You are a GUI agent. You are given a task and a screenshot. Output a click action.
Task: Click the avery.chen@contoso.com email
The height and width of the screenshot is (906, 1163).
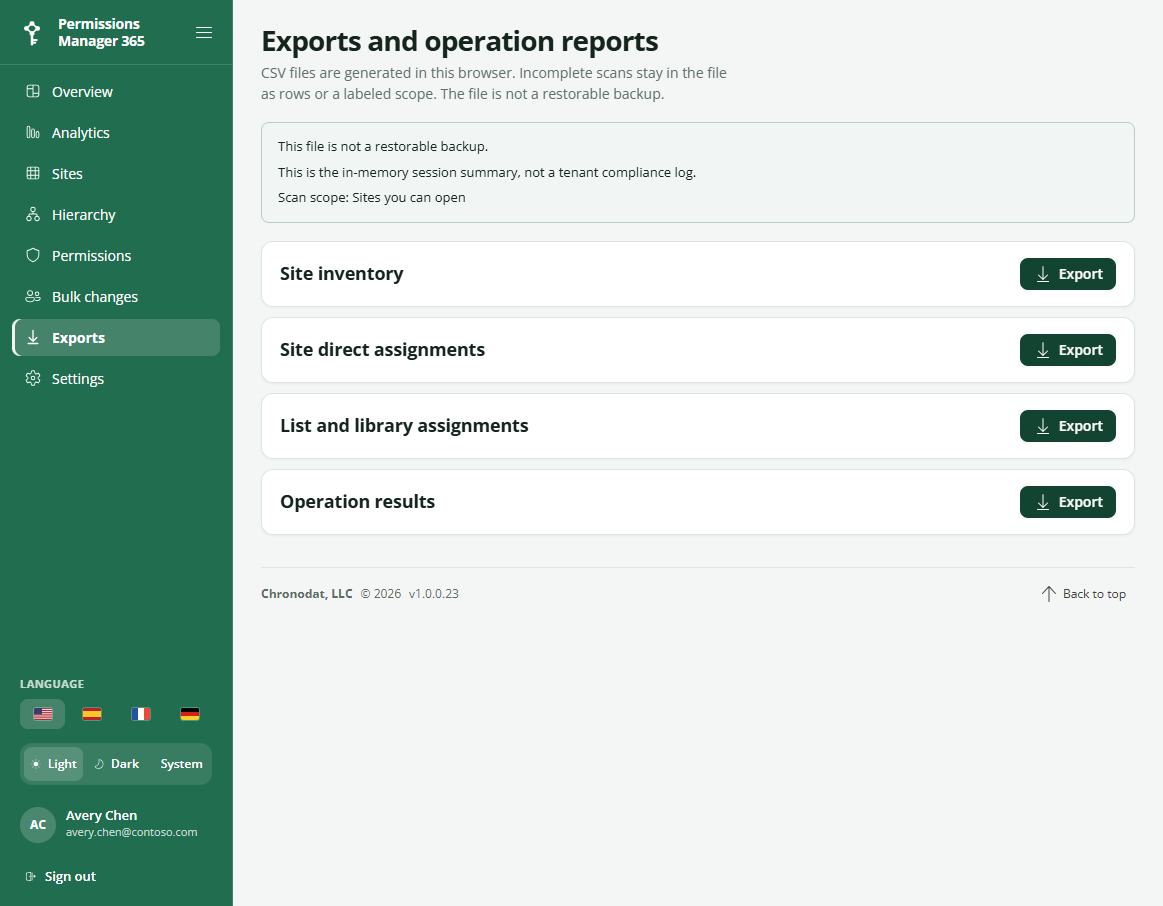(131, 832)
